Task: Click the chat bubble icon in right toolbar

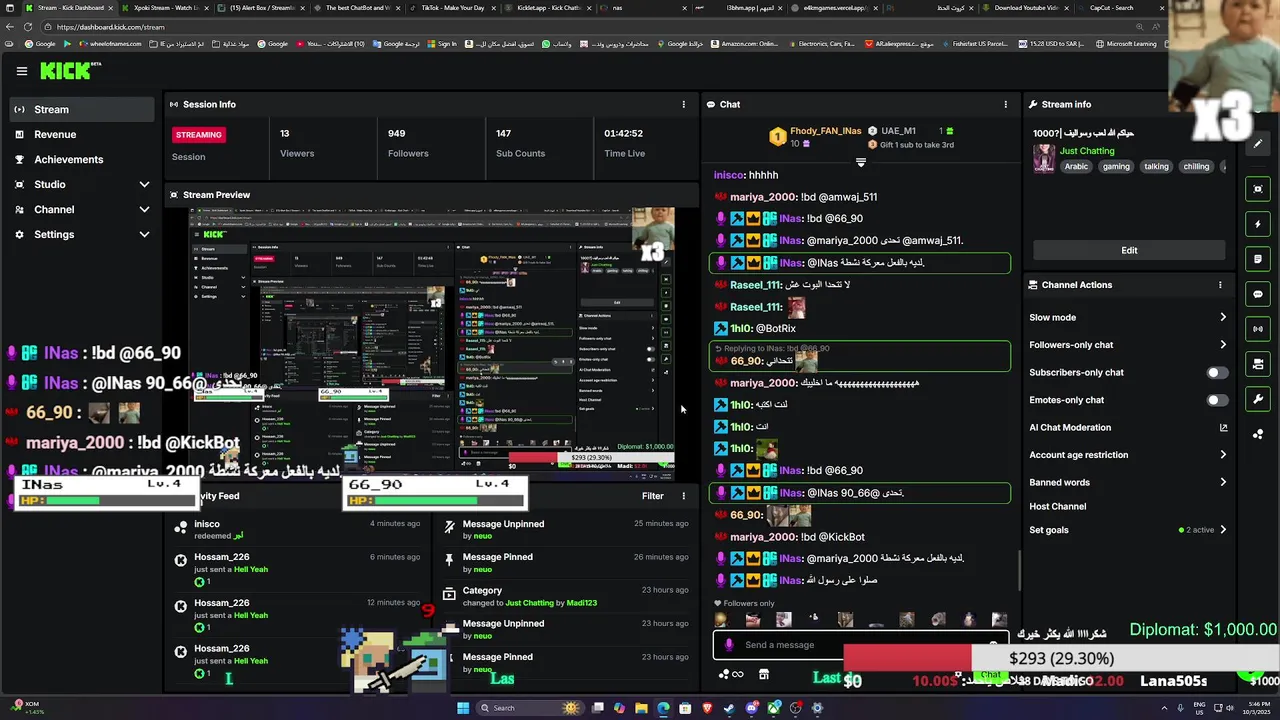Action: (1258, 294)
